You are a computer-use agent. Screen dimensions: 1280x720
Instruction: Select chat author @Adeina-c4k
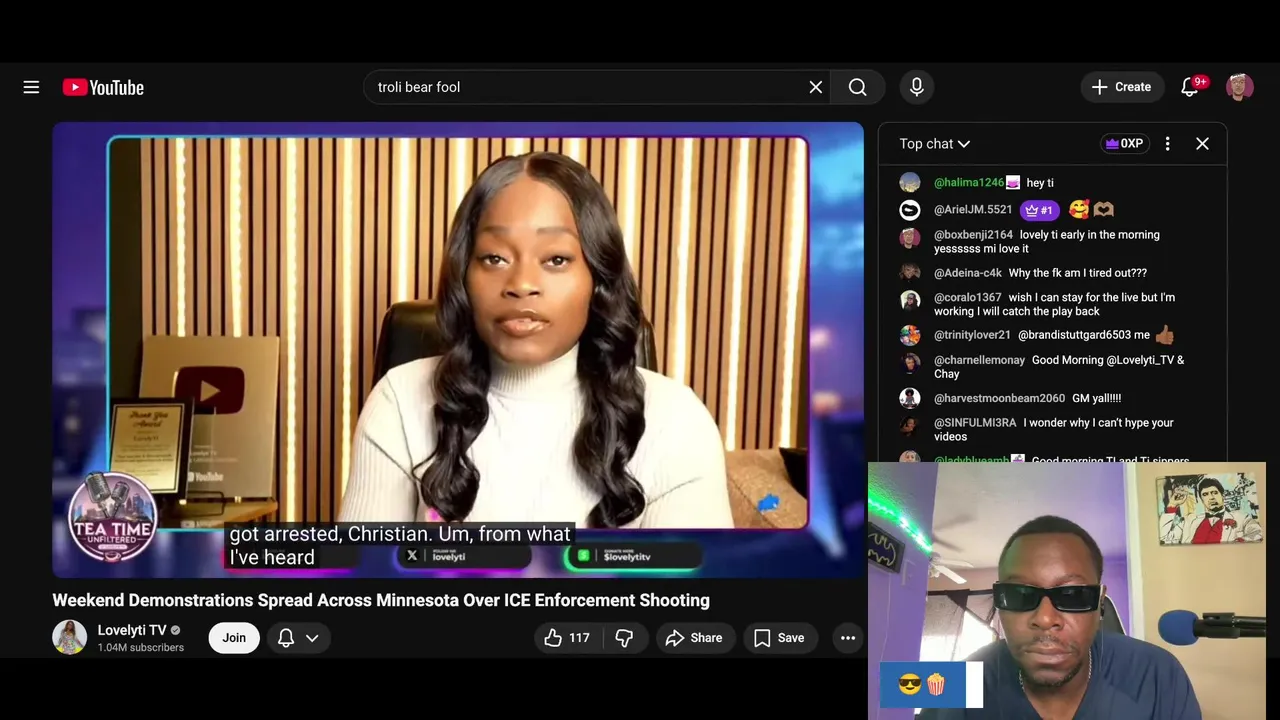(968, 273)
